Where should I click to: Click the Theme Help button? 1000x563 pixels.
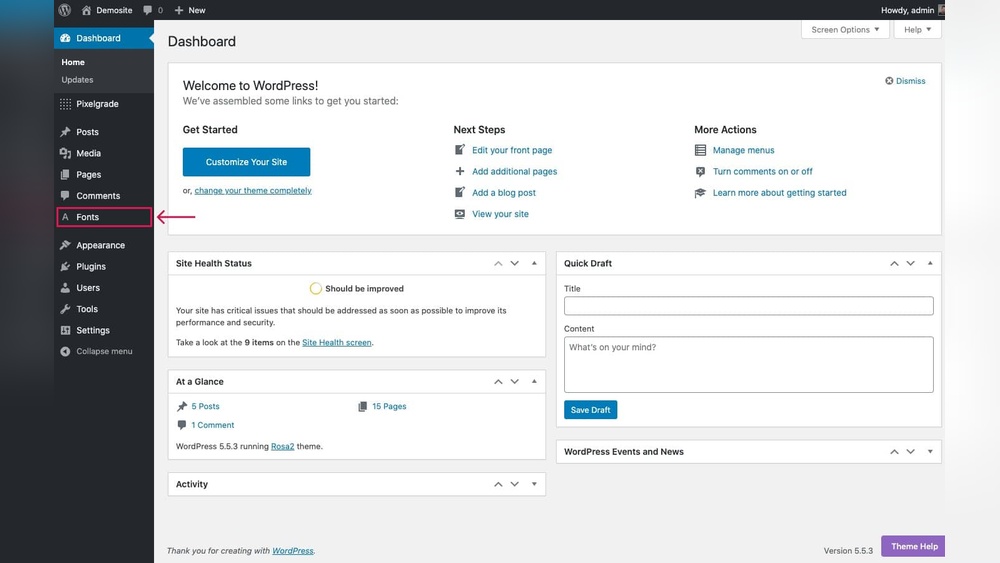(913, 546)
